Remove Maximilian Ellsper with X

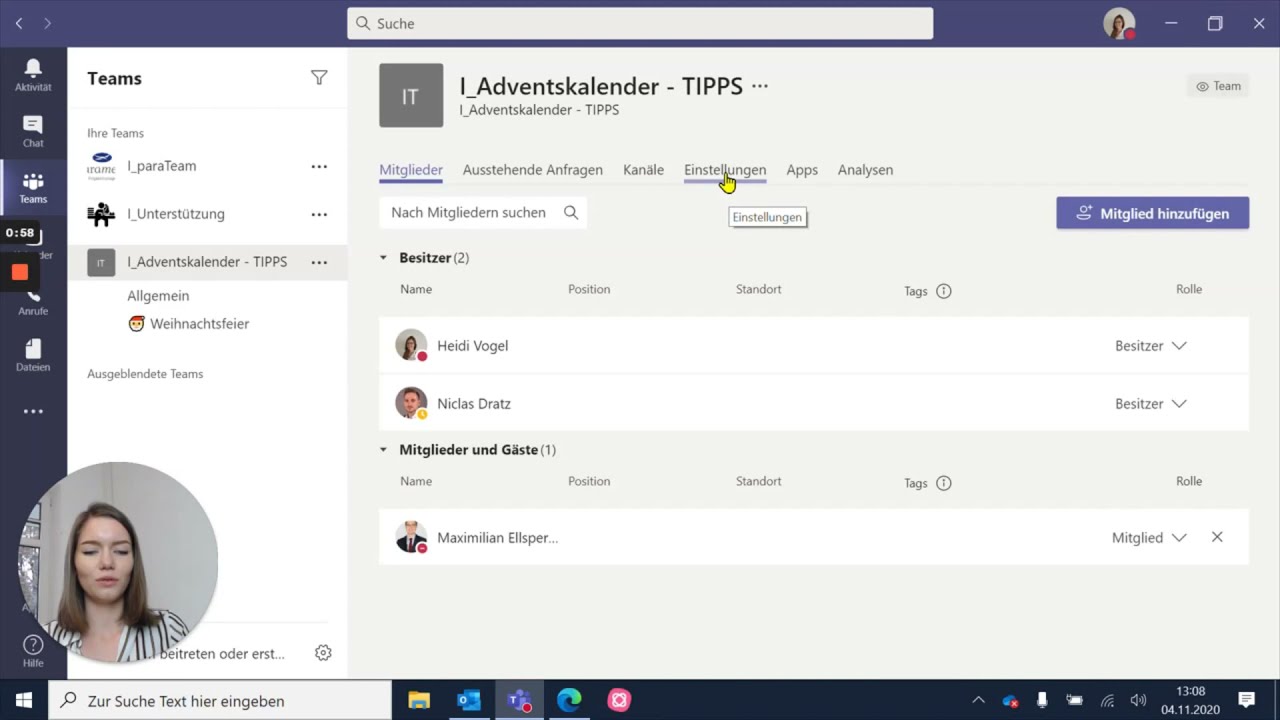(x=1217, y=537)
